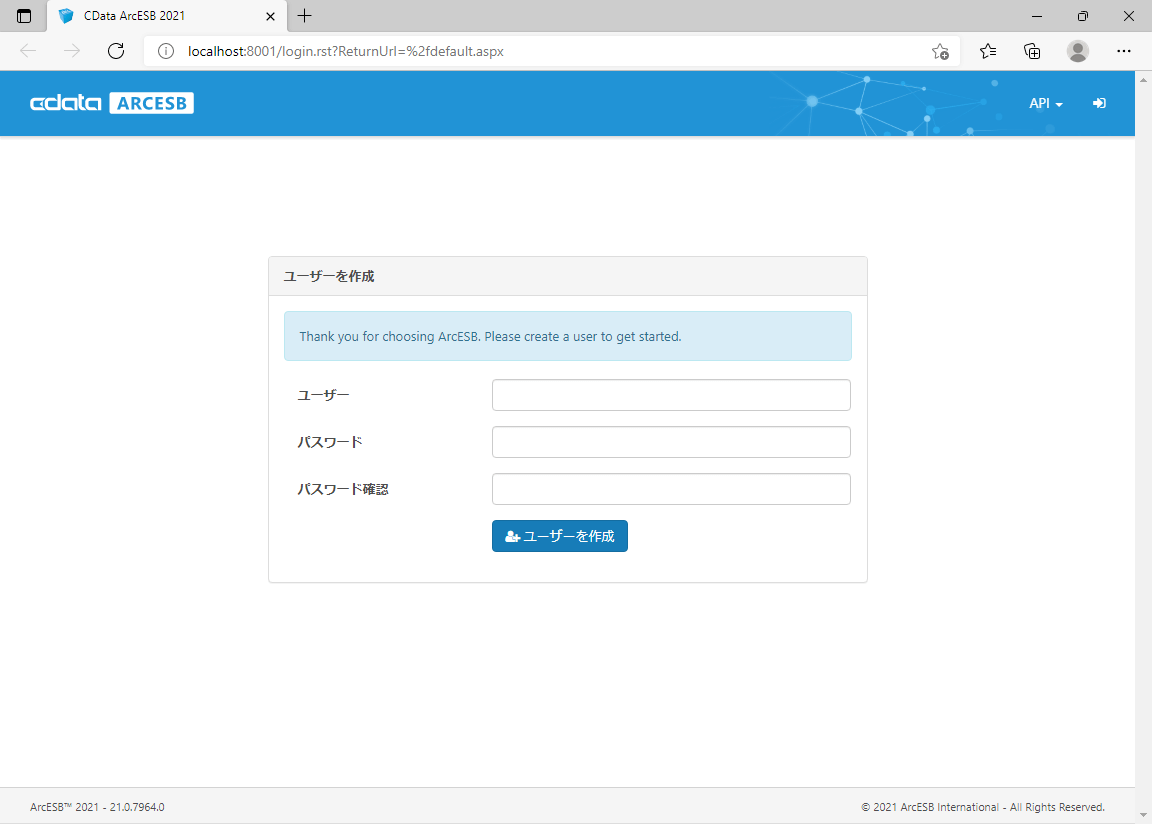
Task: Open browser Settings and more menu
Action: (x=1123, y=51)
